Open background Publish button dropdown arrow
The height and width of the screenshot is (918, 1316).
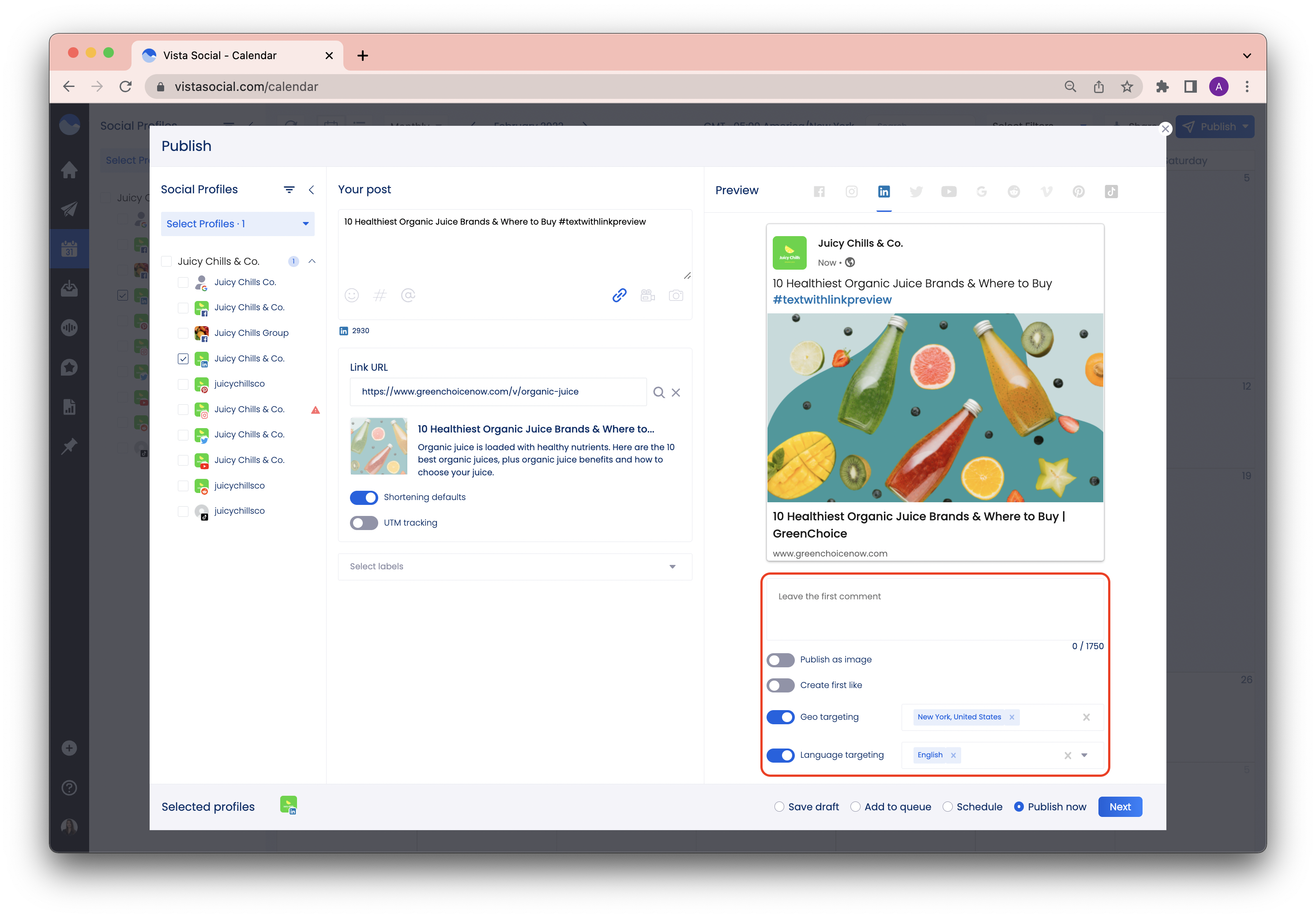[1245, 127]
